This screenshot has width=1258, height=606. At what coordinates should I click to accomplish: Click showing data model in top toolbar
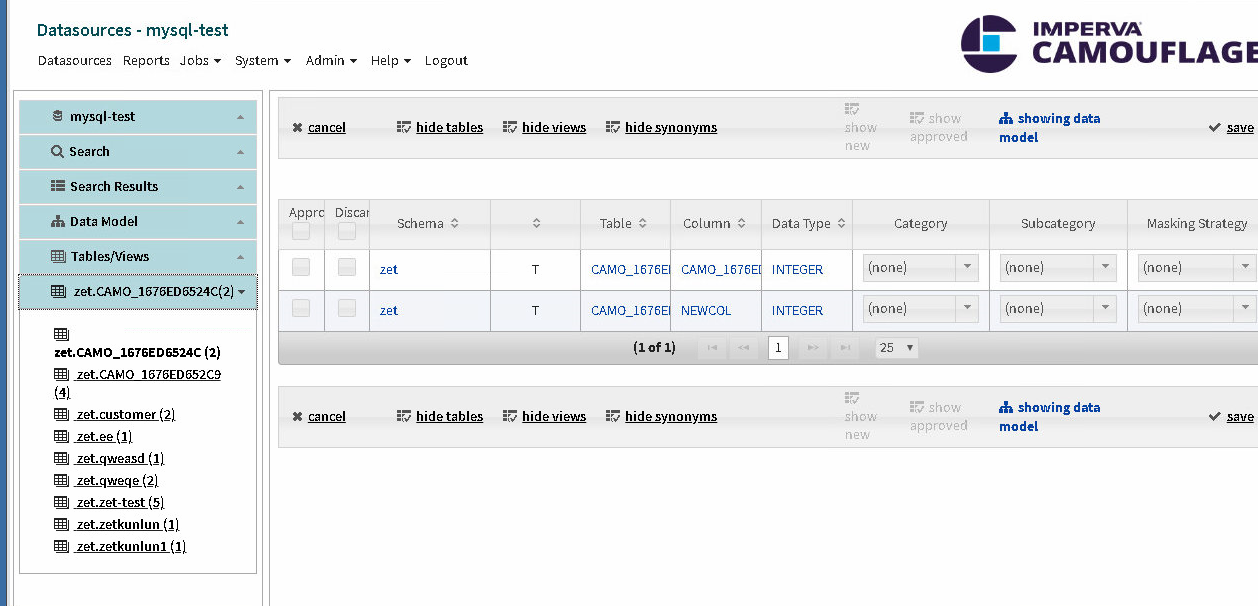click(1050, 127)
